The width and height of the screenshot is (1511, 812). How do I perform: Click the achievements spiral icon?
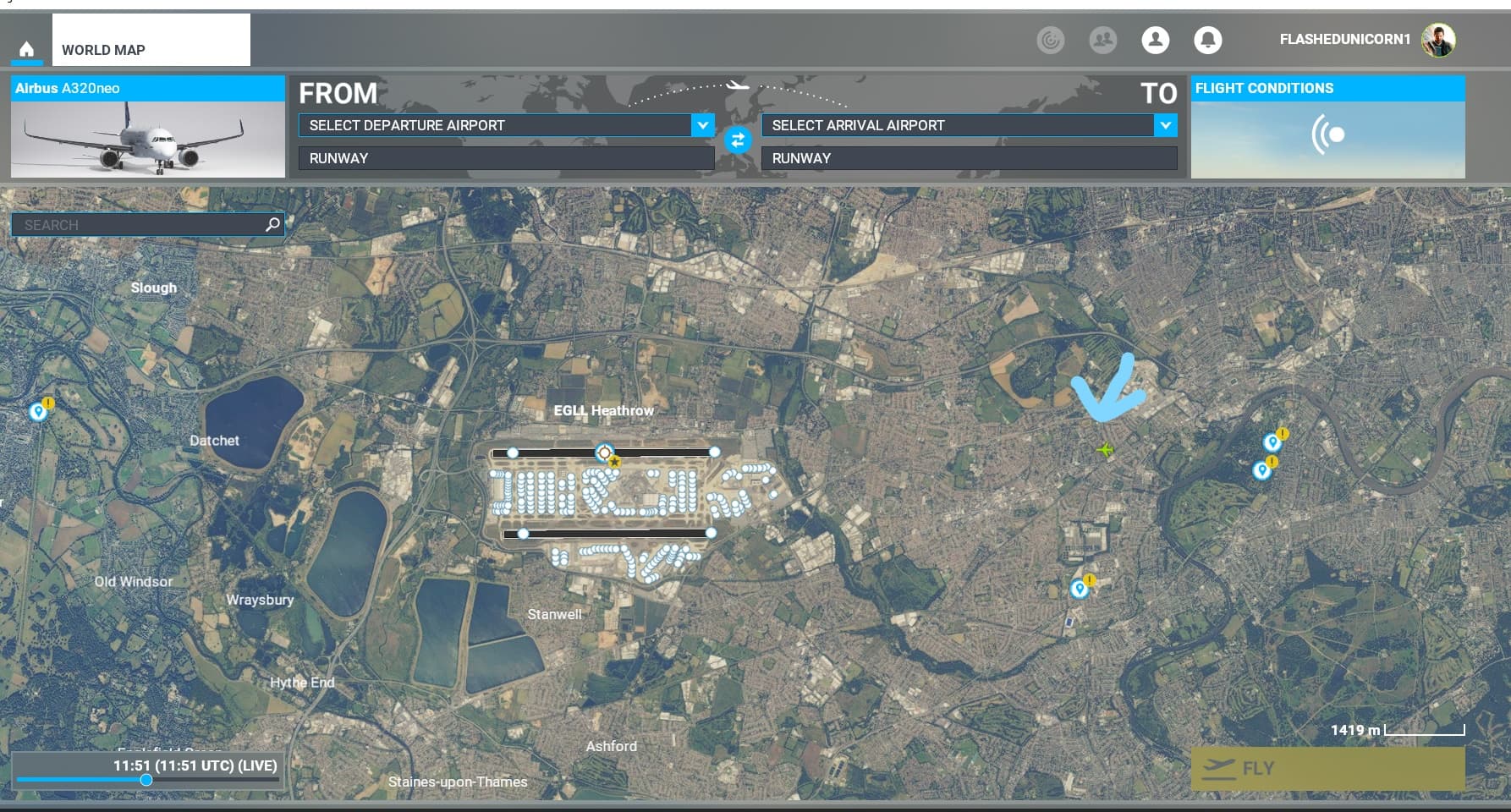click(1050, 40)
